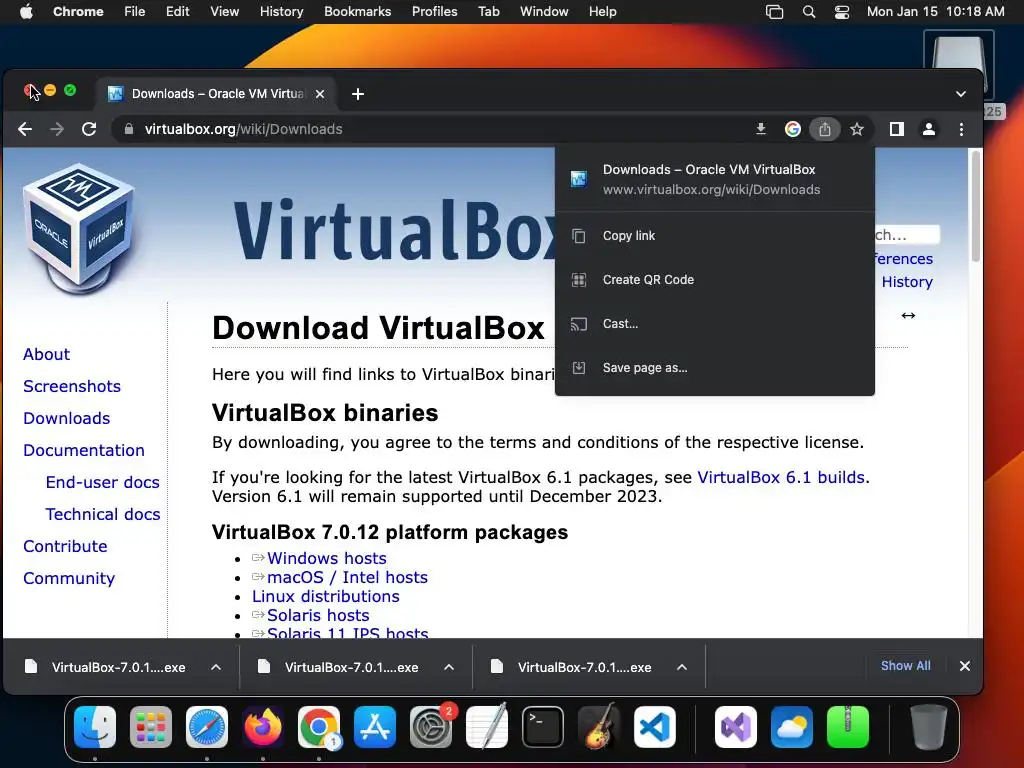
Task: Click the Google icon in the address bar
Action: point(793,129)
